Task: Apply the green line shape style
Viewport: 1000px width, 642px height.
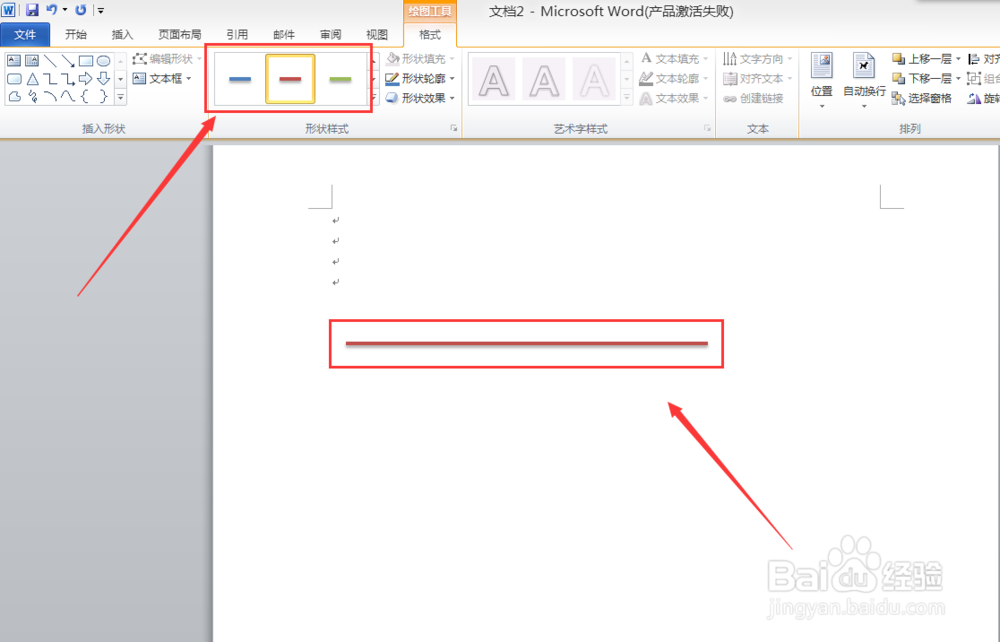Action: (x=341, y=79)
